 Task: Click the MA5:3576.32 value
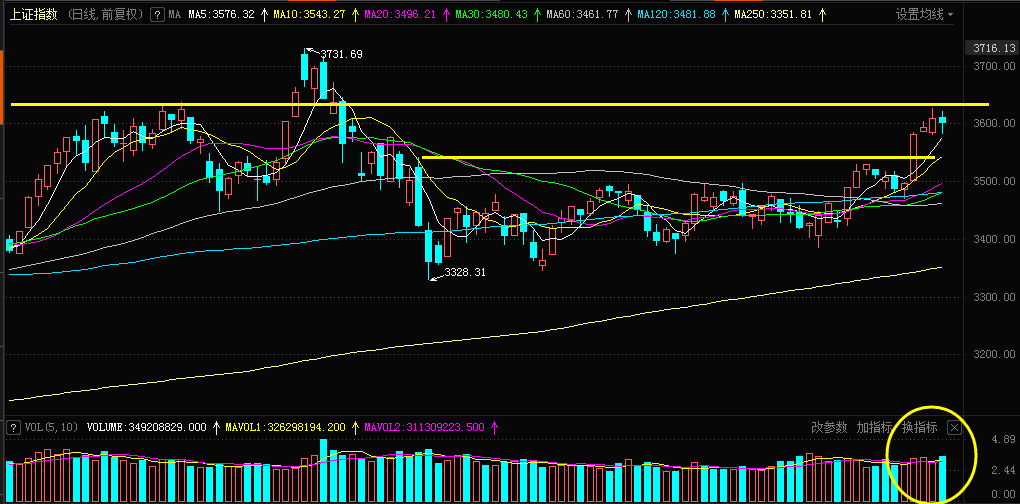tap(222, 14)
